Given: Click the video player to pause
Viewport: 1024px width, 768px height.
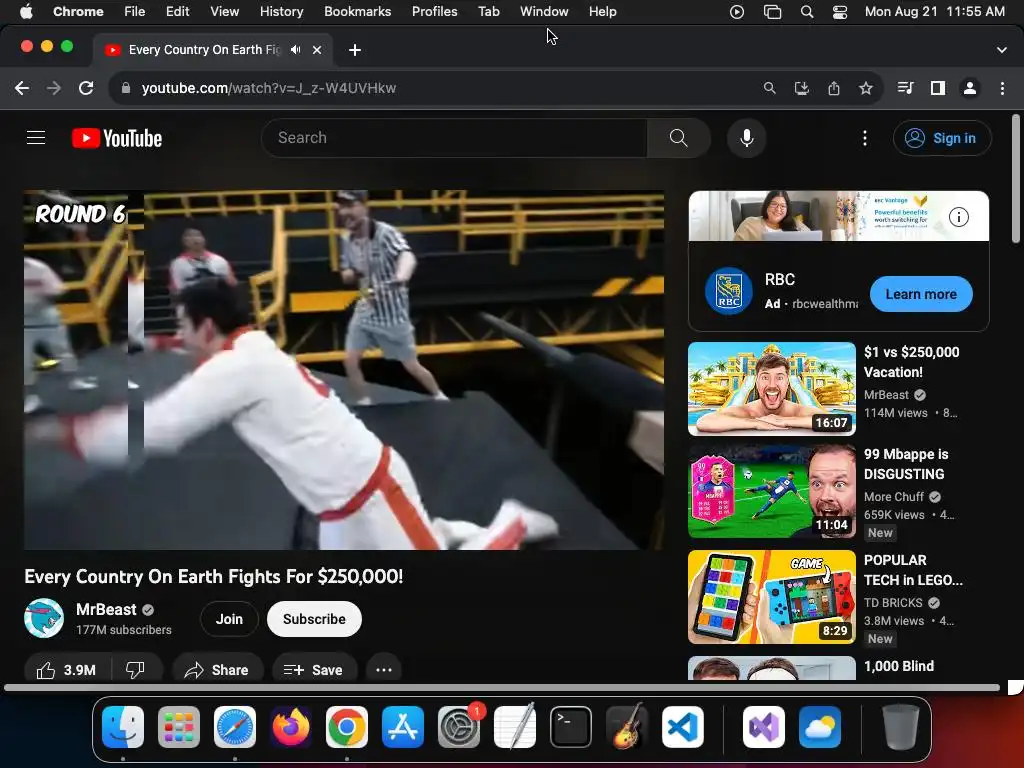Looking at the screenshot, I should (344, 370).
